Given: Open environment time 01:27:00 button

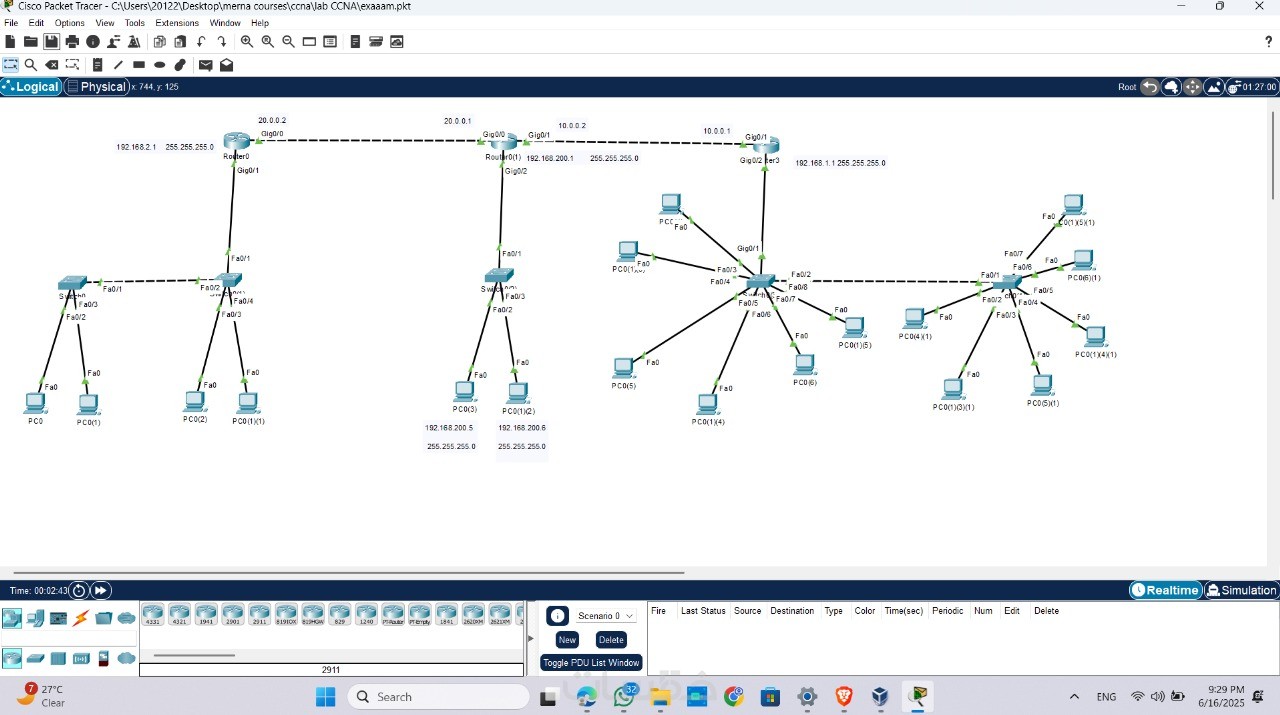Looking at the screenshot, I should [1253, 87].
